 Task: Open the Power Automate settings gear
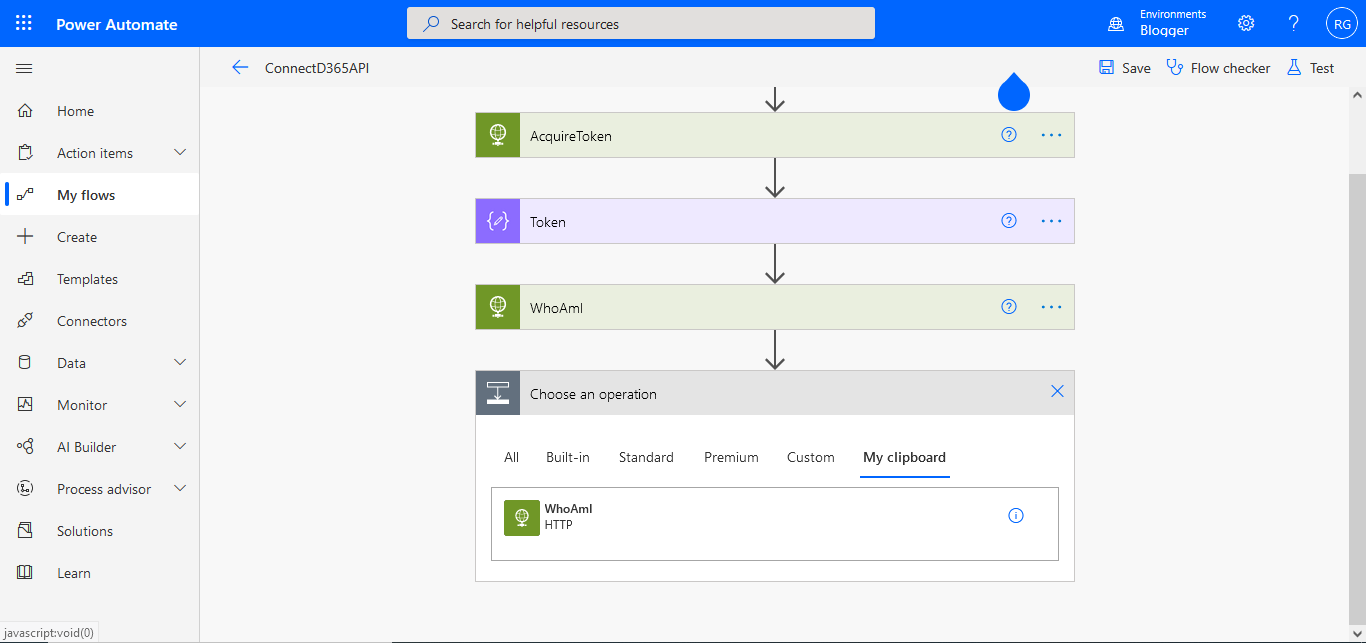point(1245,23)
